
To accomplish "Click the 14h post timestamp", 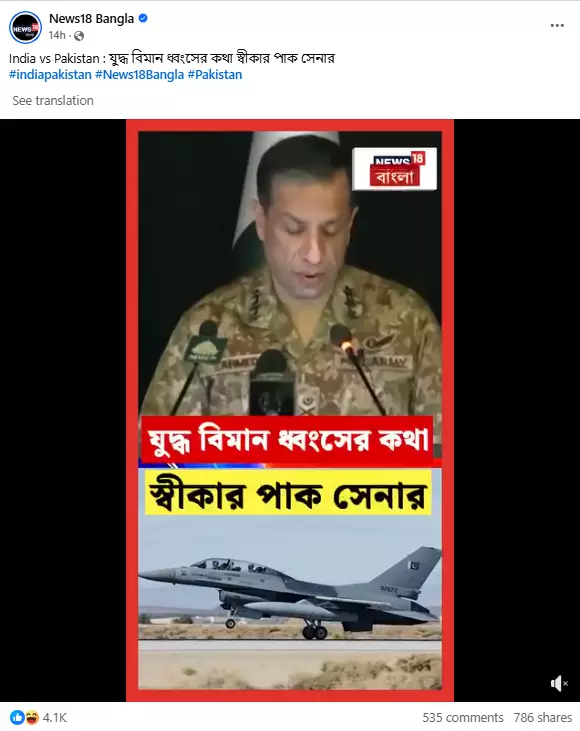I will coord(57,35).
